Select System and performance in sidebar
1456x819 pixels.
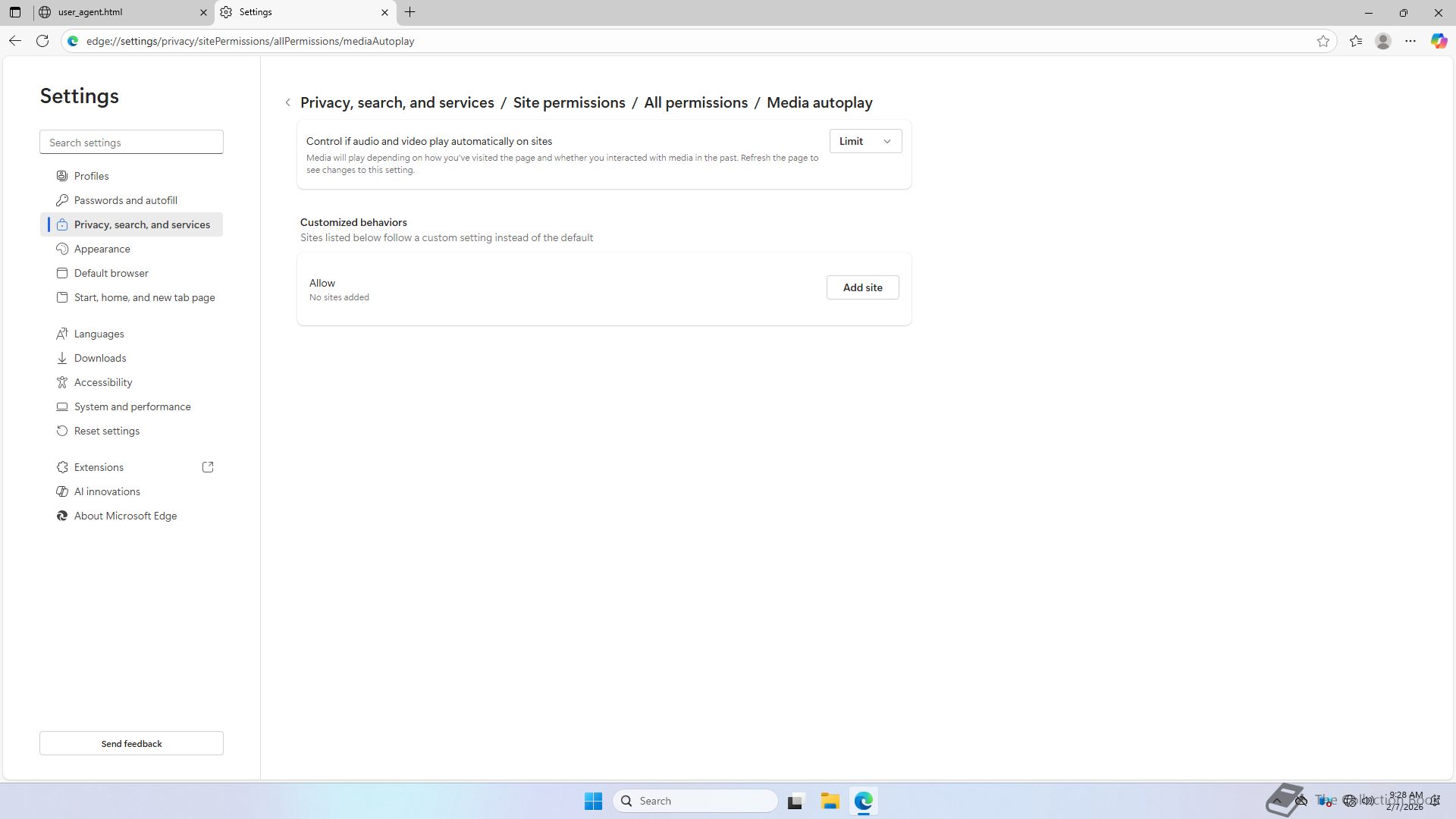133,406
